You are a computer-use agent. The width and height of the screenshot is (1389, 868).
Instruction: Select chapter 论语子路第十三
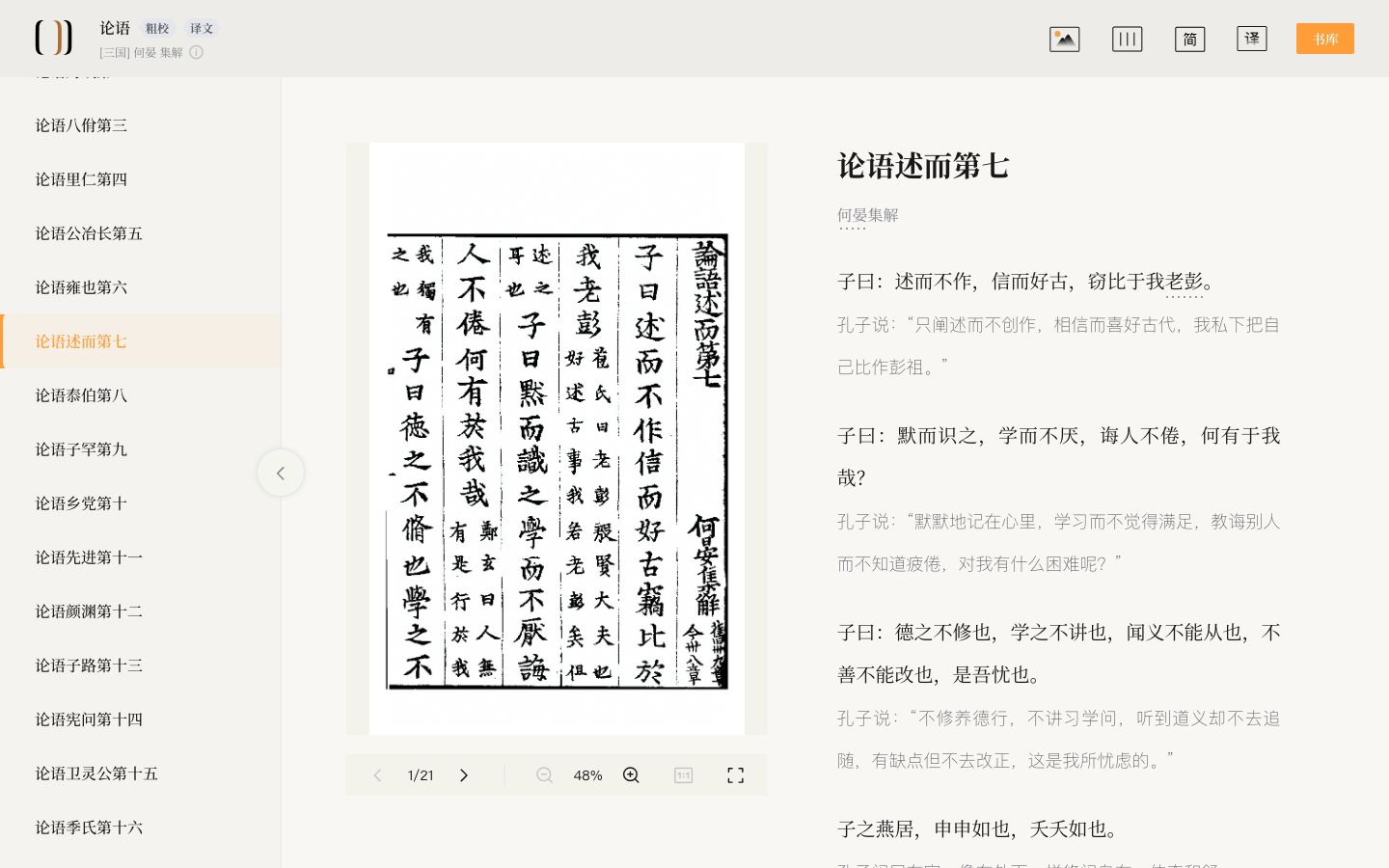pos(141,665)
